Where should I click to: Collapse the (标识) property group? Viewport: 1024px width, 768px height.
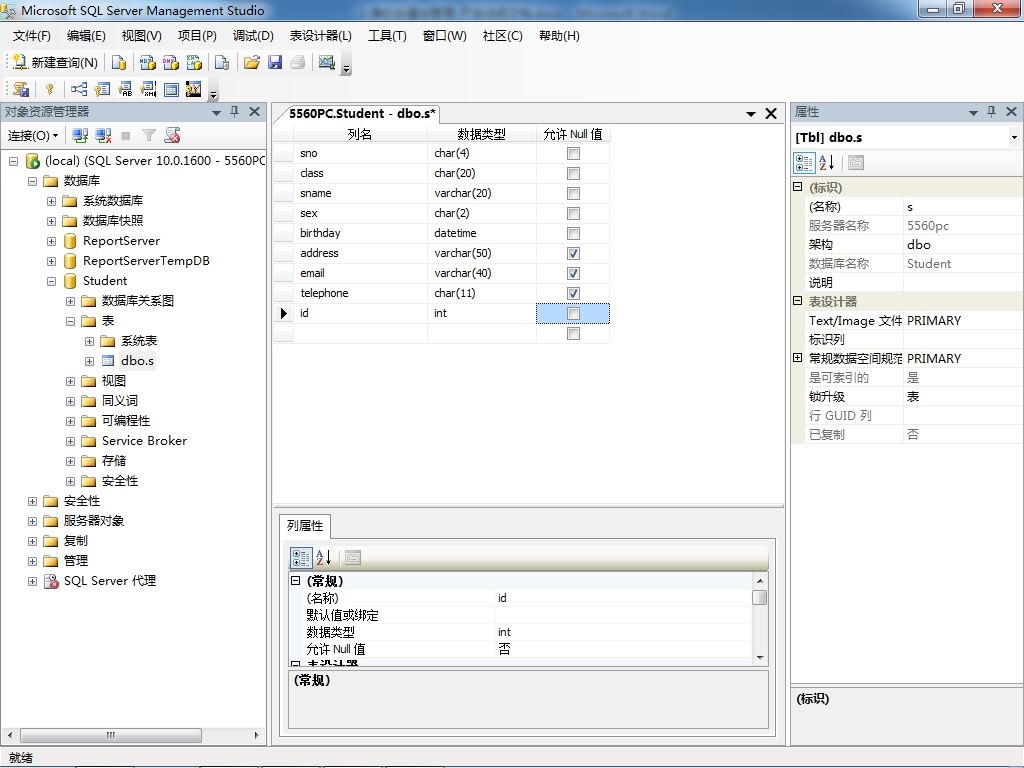click(797, 187)
